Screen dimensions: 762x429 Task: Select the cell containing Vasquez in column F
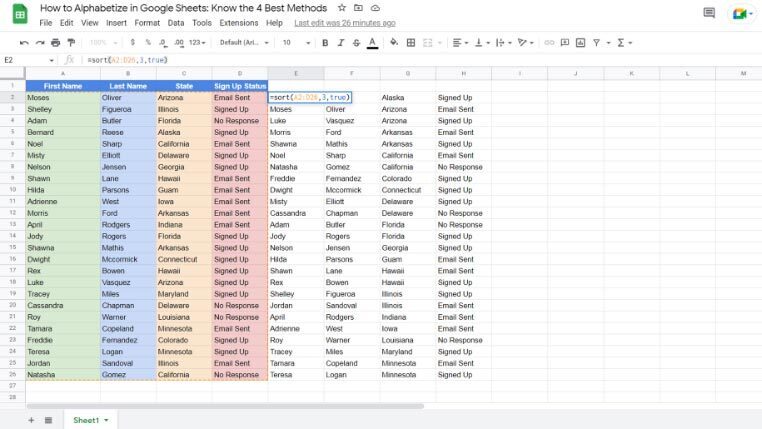click(x=352, y=120)
